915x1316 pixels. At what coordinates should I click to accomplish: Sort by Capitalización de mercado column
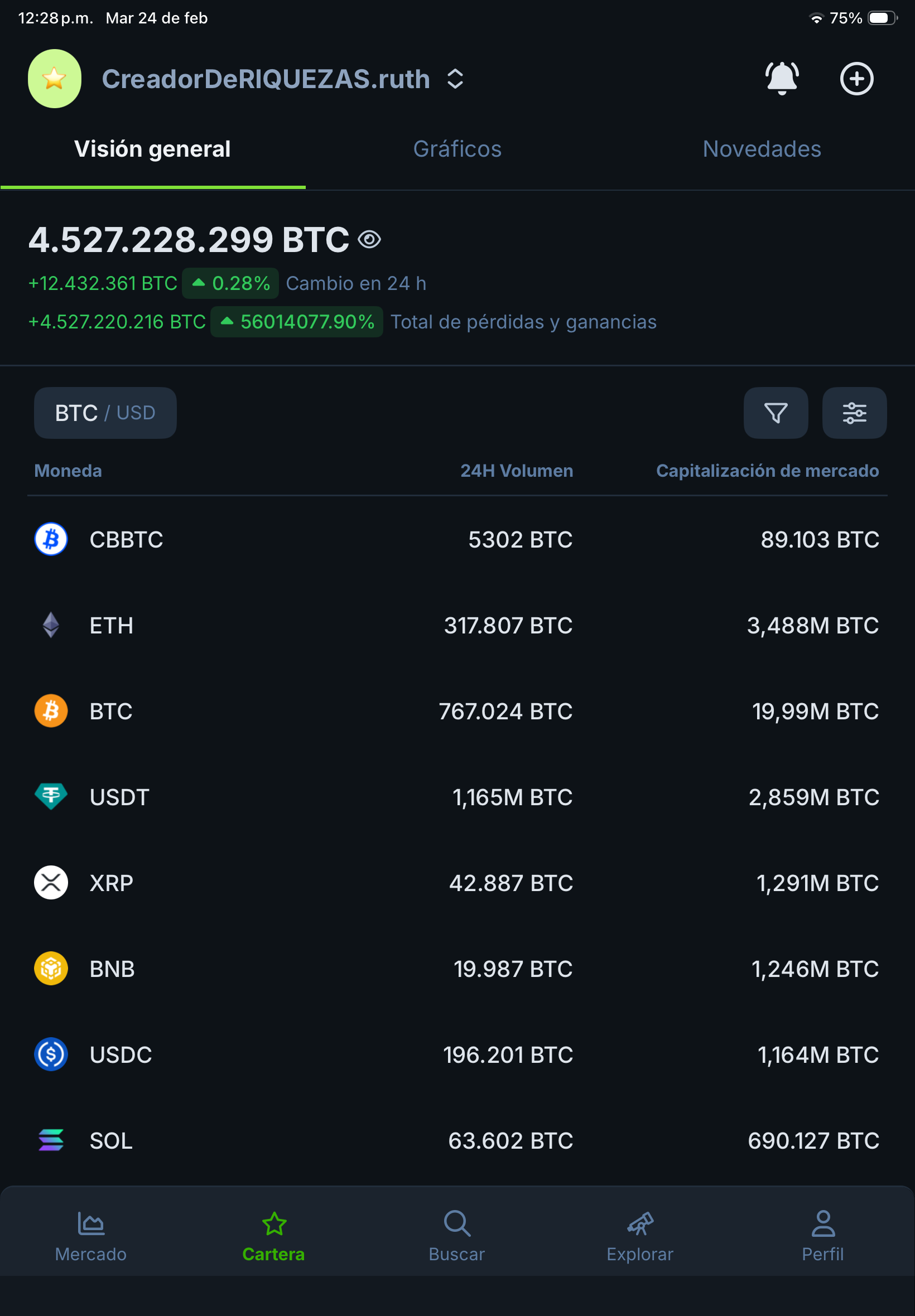pyautogui.click(x=767, y=471)
